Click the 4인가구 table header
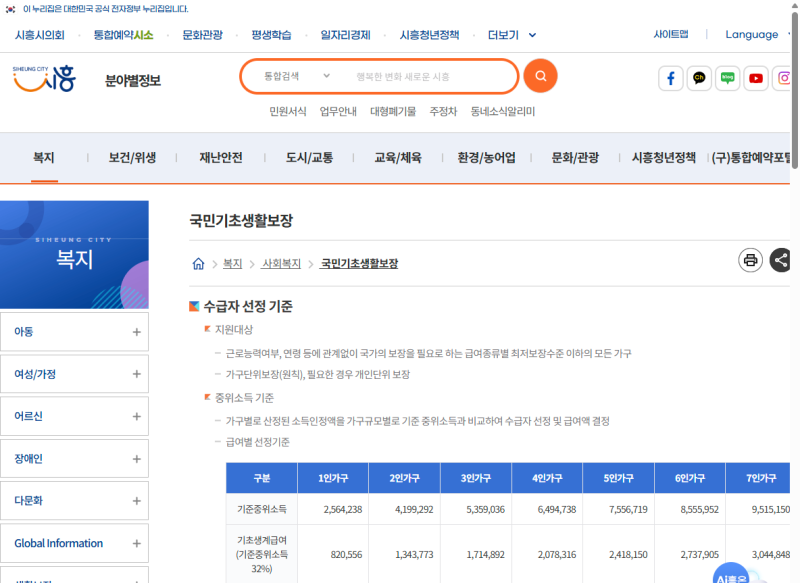Viewport: 800px width, 583px height. click(x=547, y=478)
